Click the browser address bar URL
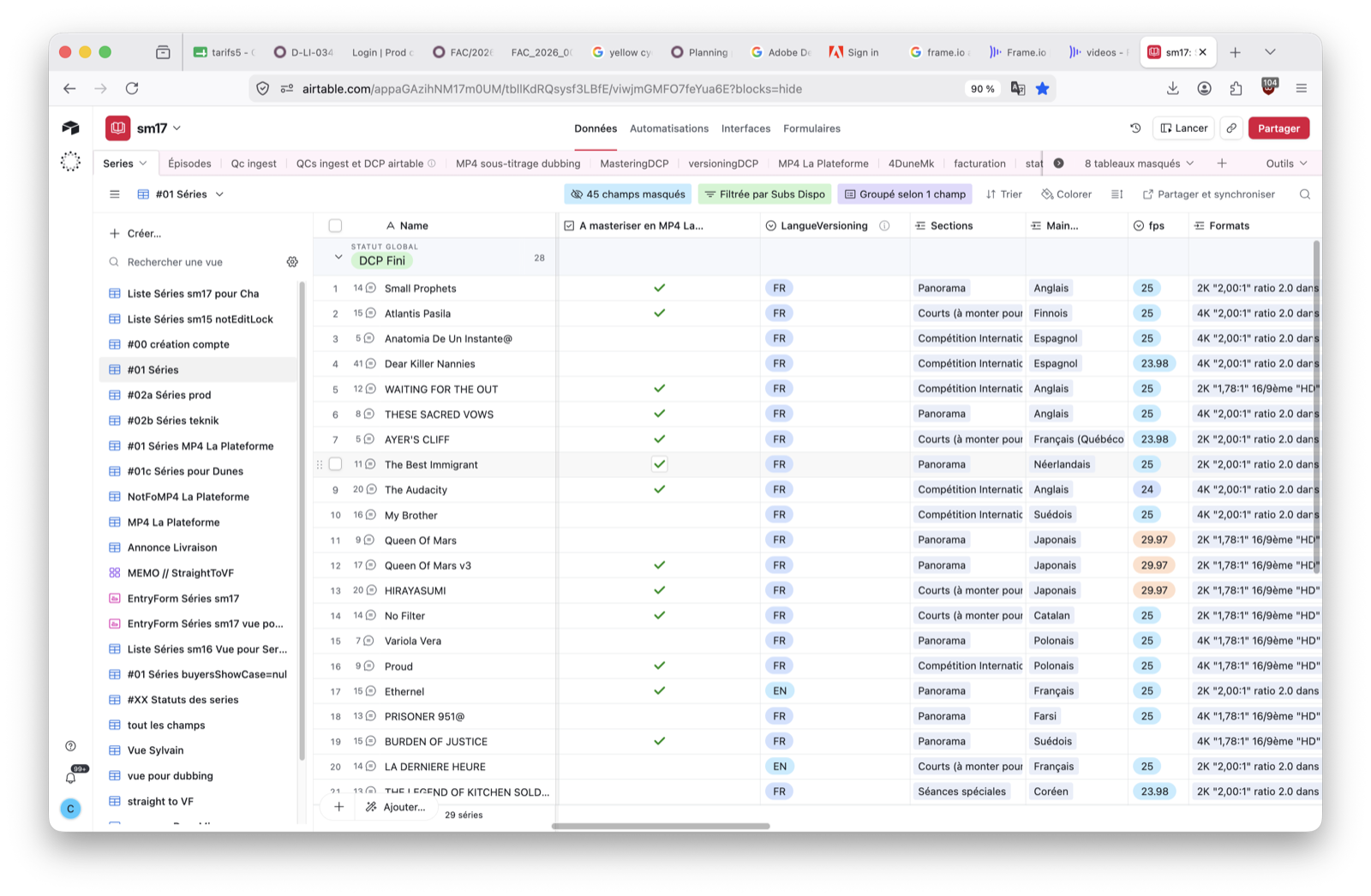This screenshot has width=1371, height=896. [x=552, y=89]
